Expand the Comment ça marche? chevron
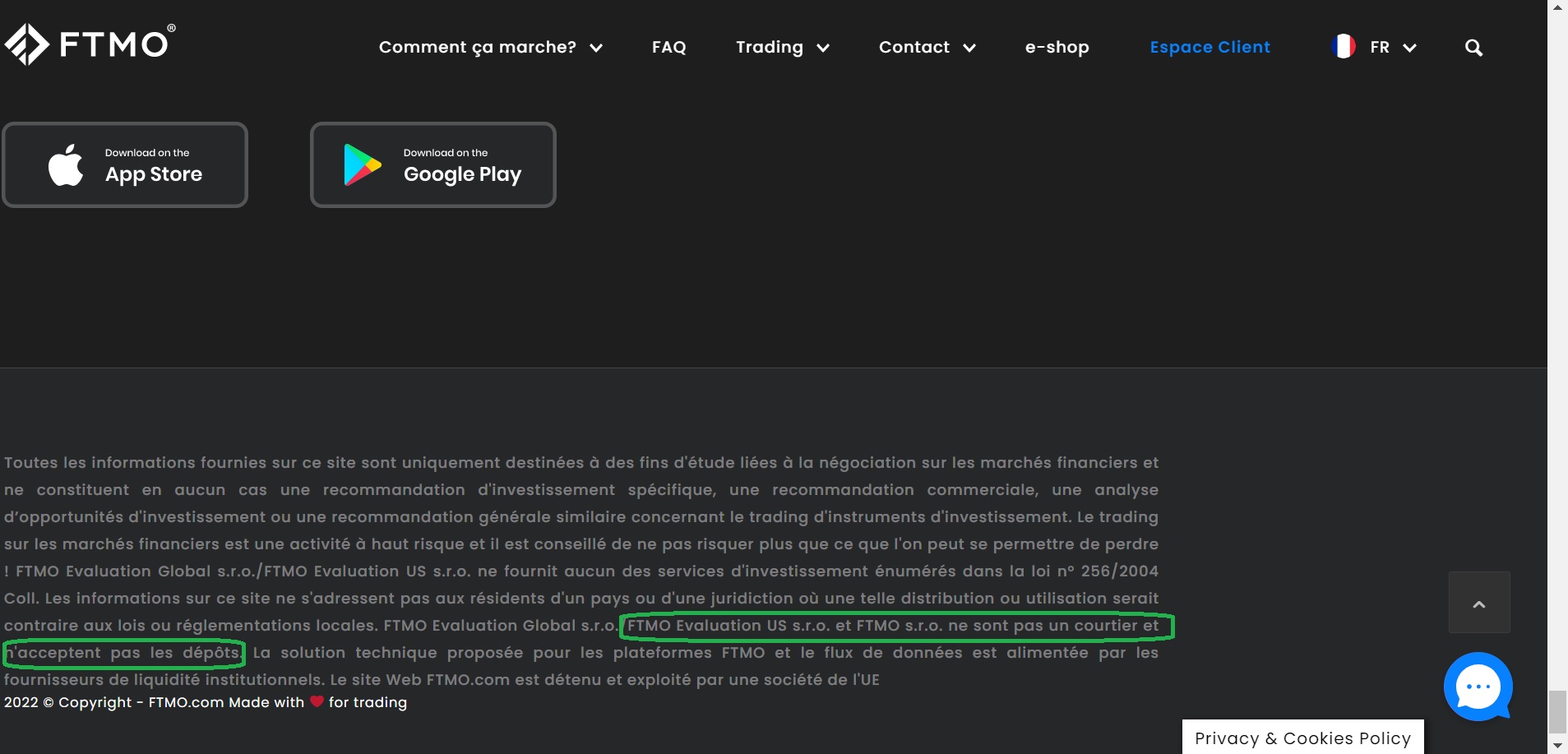 (x=596, y=48)
